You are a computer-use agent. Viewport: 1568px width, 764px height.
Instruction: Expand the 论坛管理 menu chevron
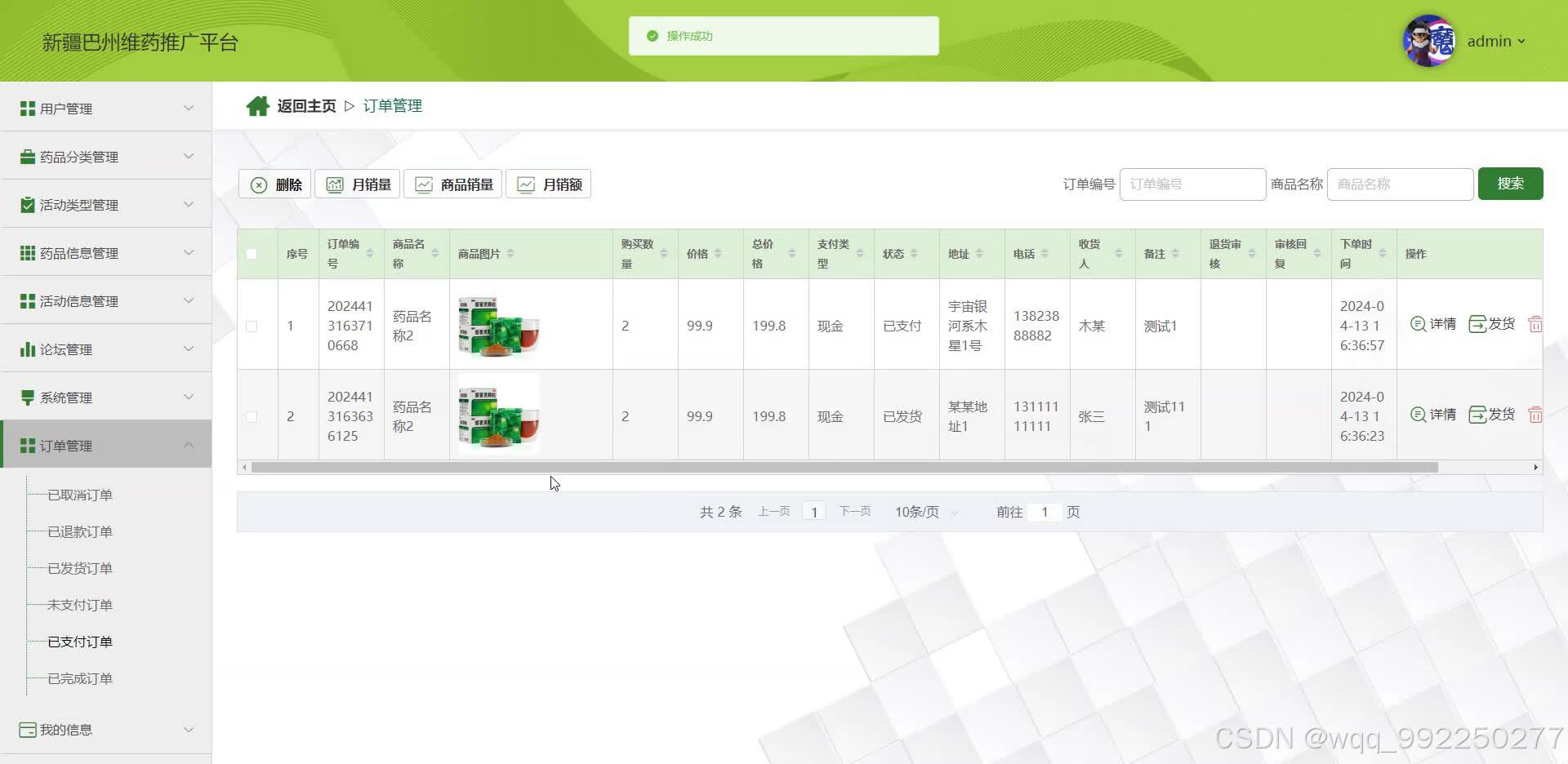[x=189, y=349]
